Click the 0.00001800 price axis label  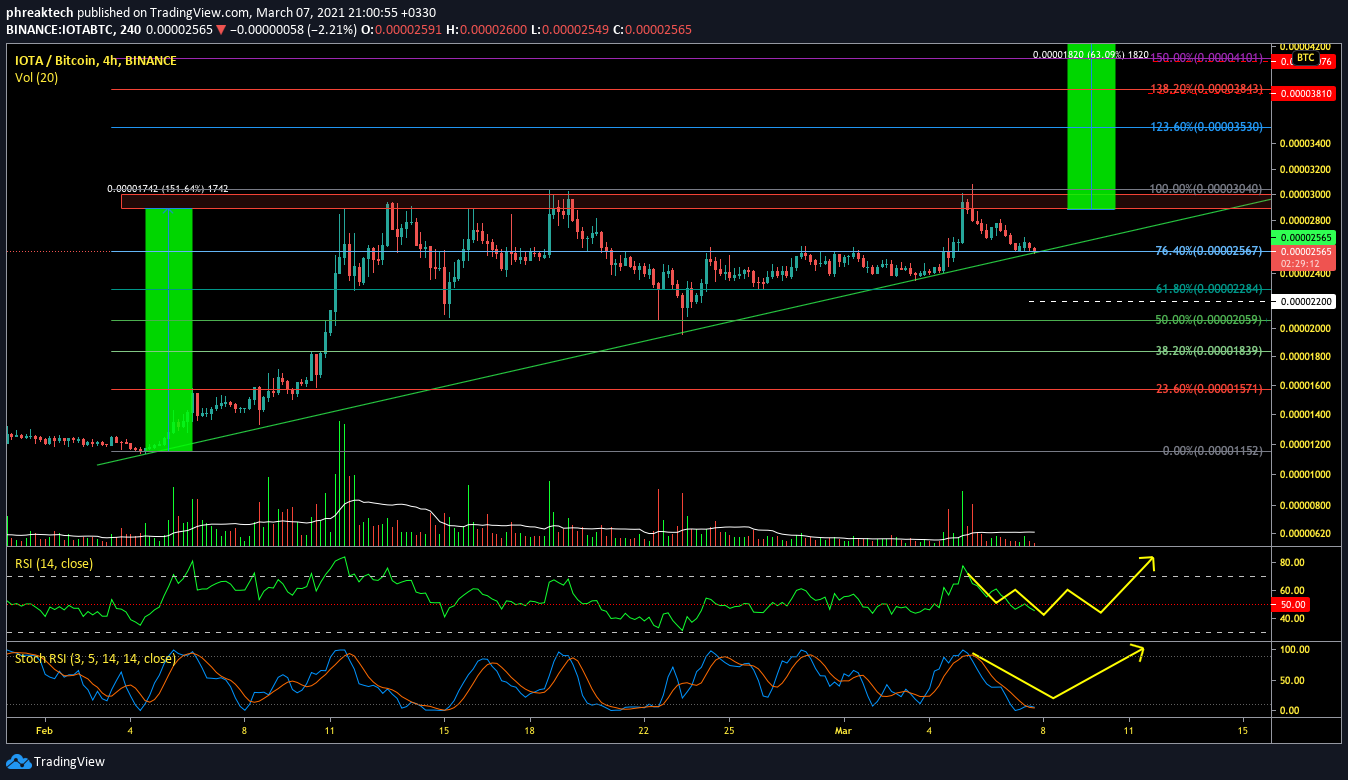[x=1305, y=357]
